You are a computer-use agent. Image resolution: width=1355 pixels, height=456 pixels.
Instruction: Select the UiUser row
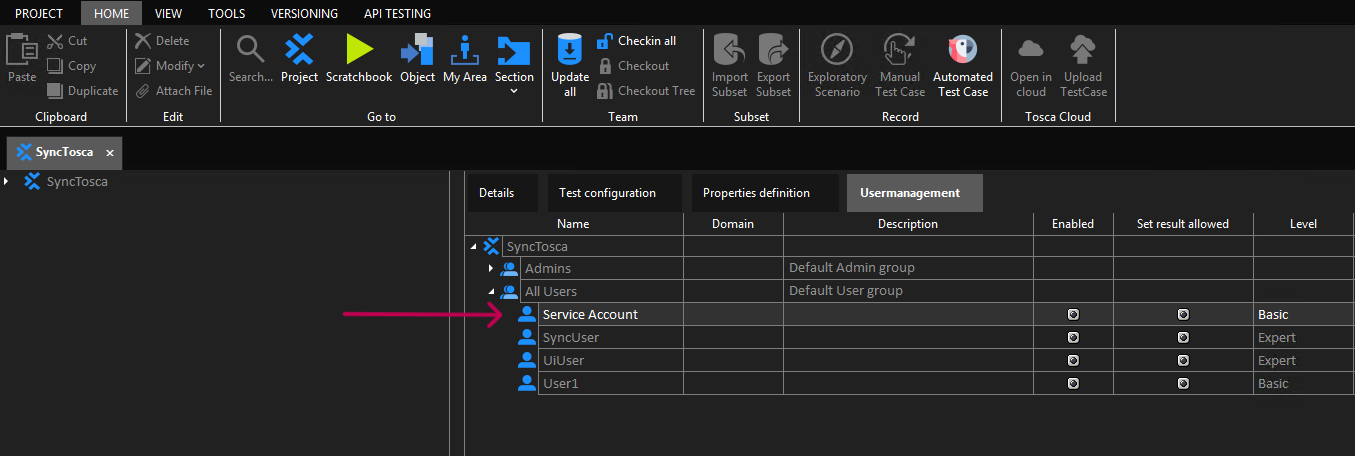[564, 361]
